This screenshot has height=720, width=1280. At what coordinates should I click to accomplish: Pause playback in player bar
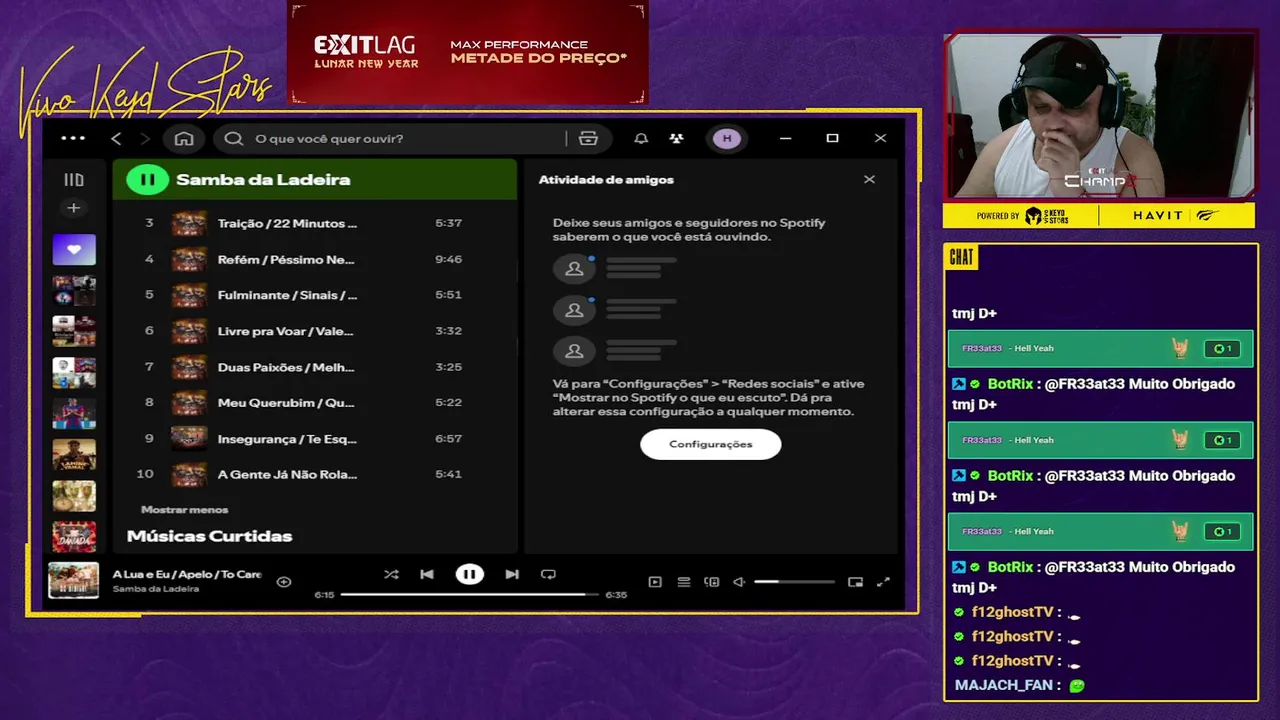(x=469, y=574)
